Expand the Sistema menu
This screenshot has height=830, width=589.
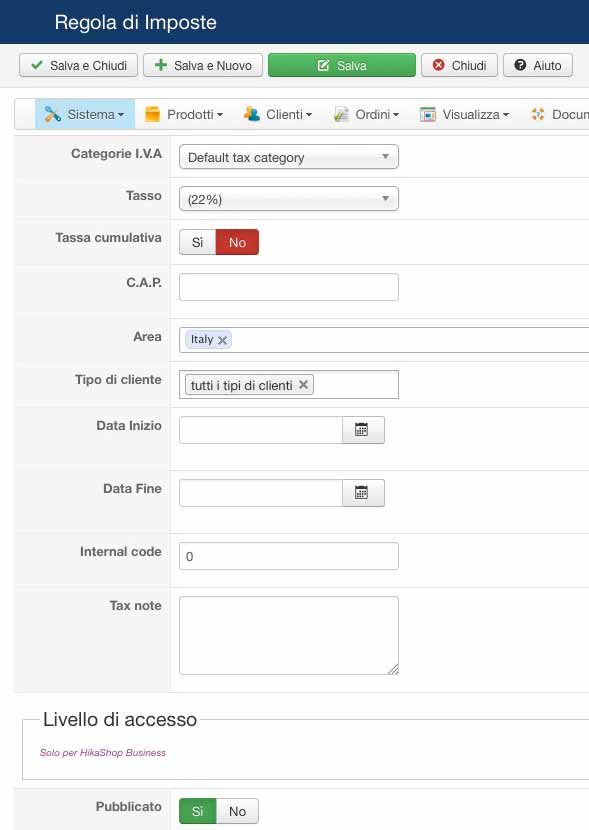85,114
